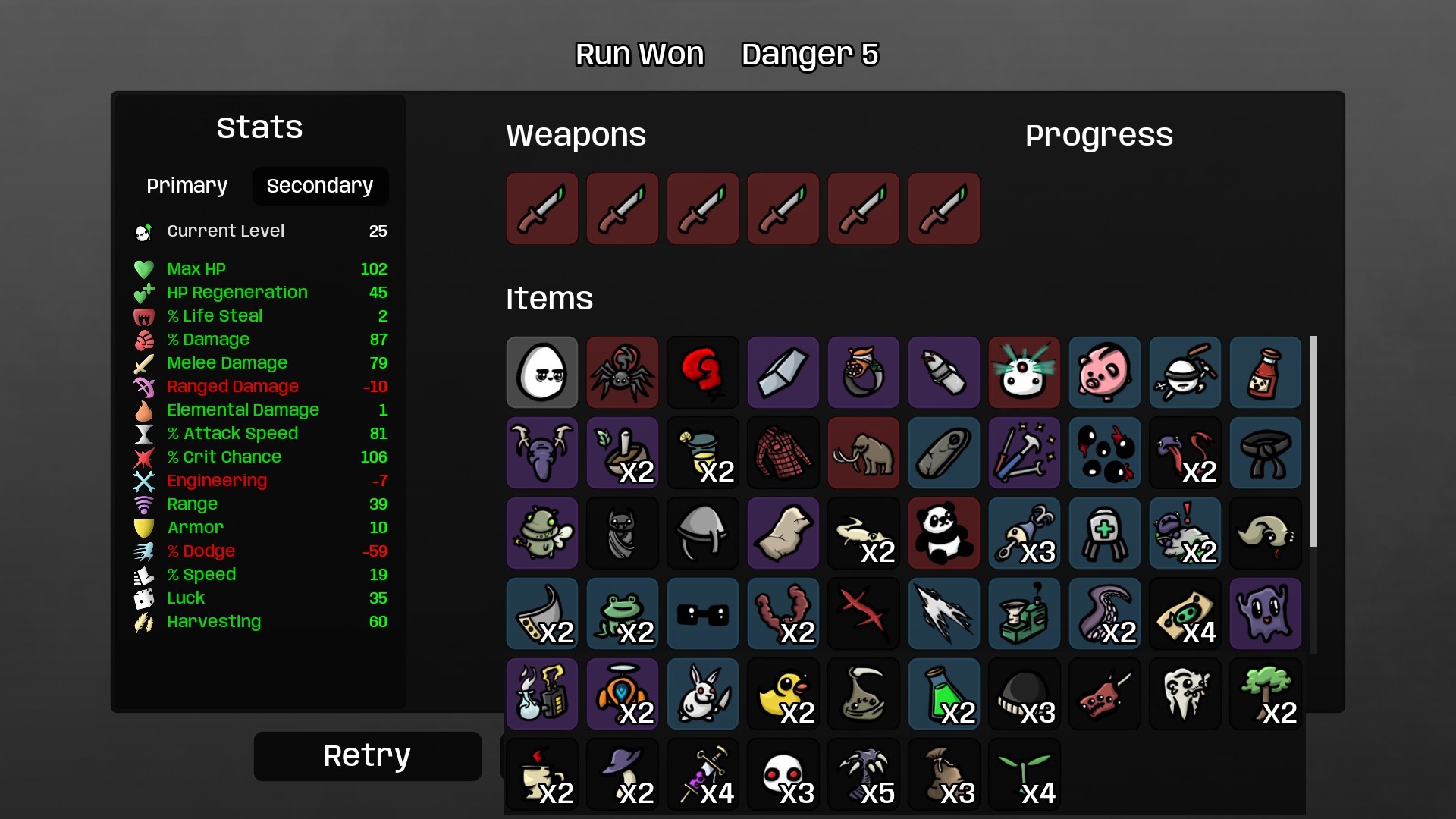This screenshot has width=1456, height=819.
Task: Select the black sunglasses item
Action: (x=703, y=613)
